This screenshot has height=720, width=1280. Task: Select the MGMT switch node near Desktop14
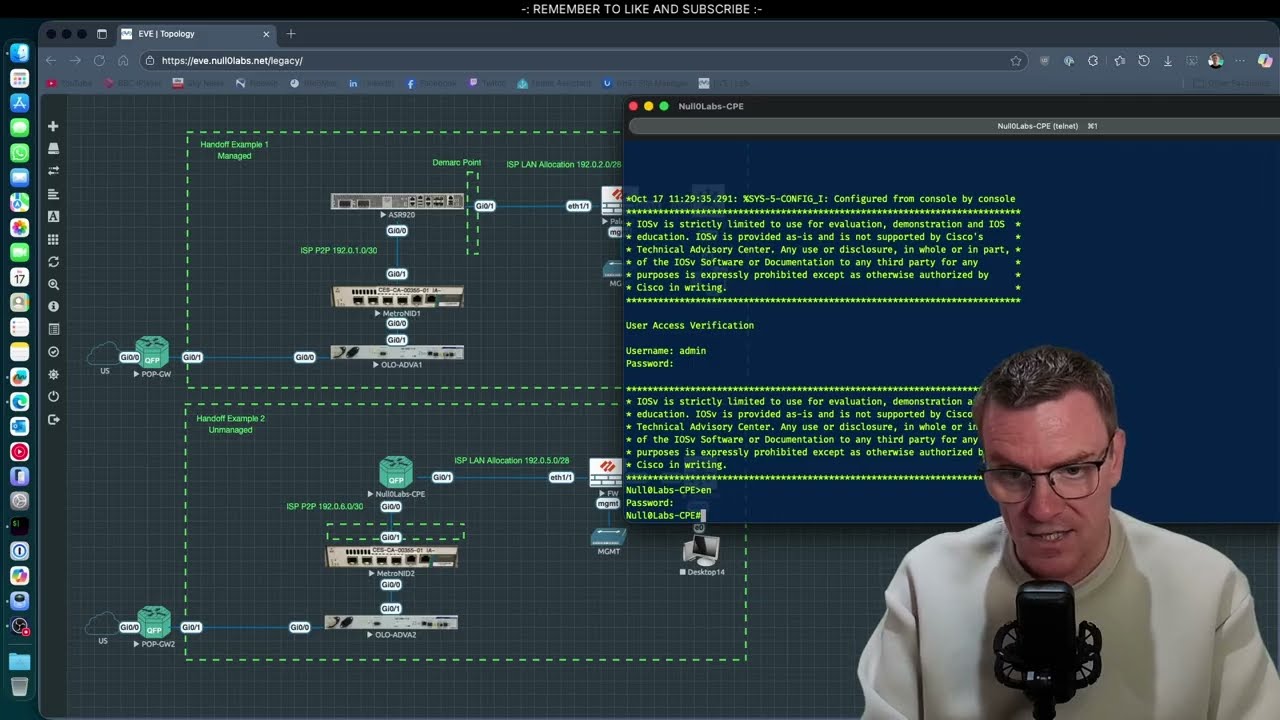point(608,537)
